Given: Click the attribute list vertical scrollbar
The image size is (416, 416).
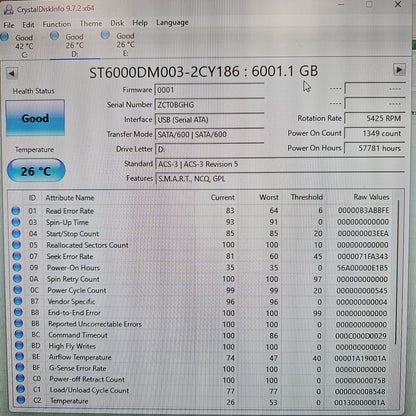Looking at the screenshot, I should coord(397,272).
